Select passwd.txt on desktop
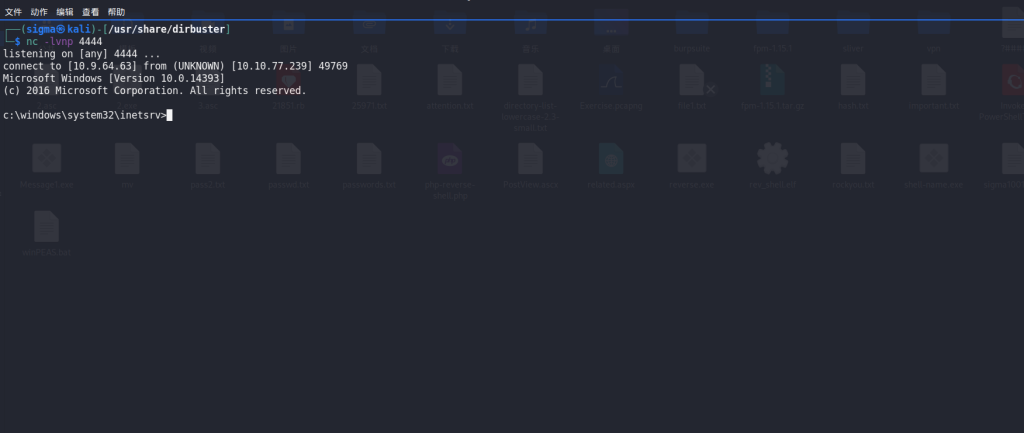Viewport: 1024px width, 433px height. tap(288, 166)
